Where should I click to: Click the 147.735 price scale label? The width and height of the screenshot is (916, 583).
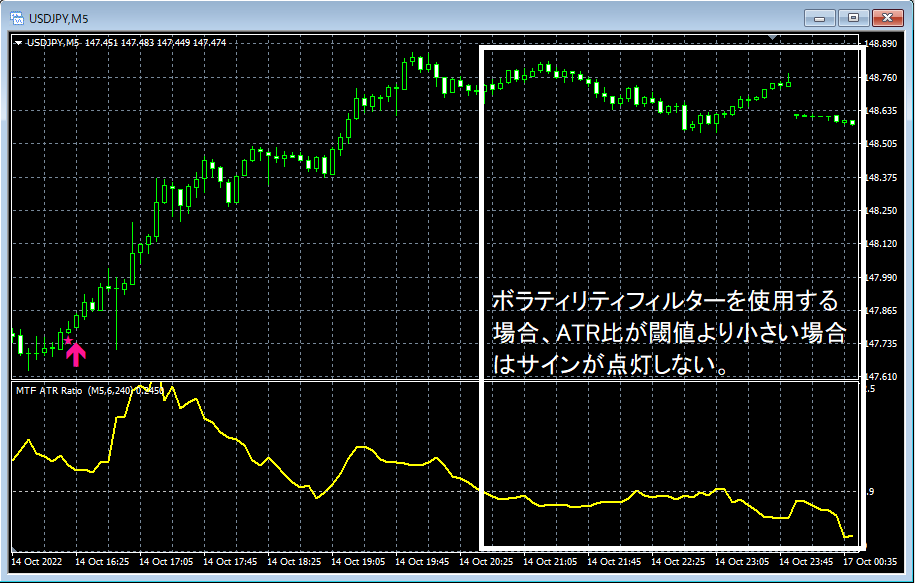[x=880, y=344]
